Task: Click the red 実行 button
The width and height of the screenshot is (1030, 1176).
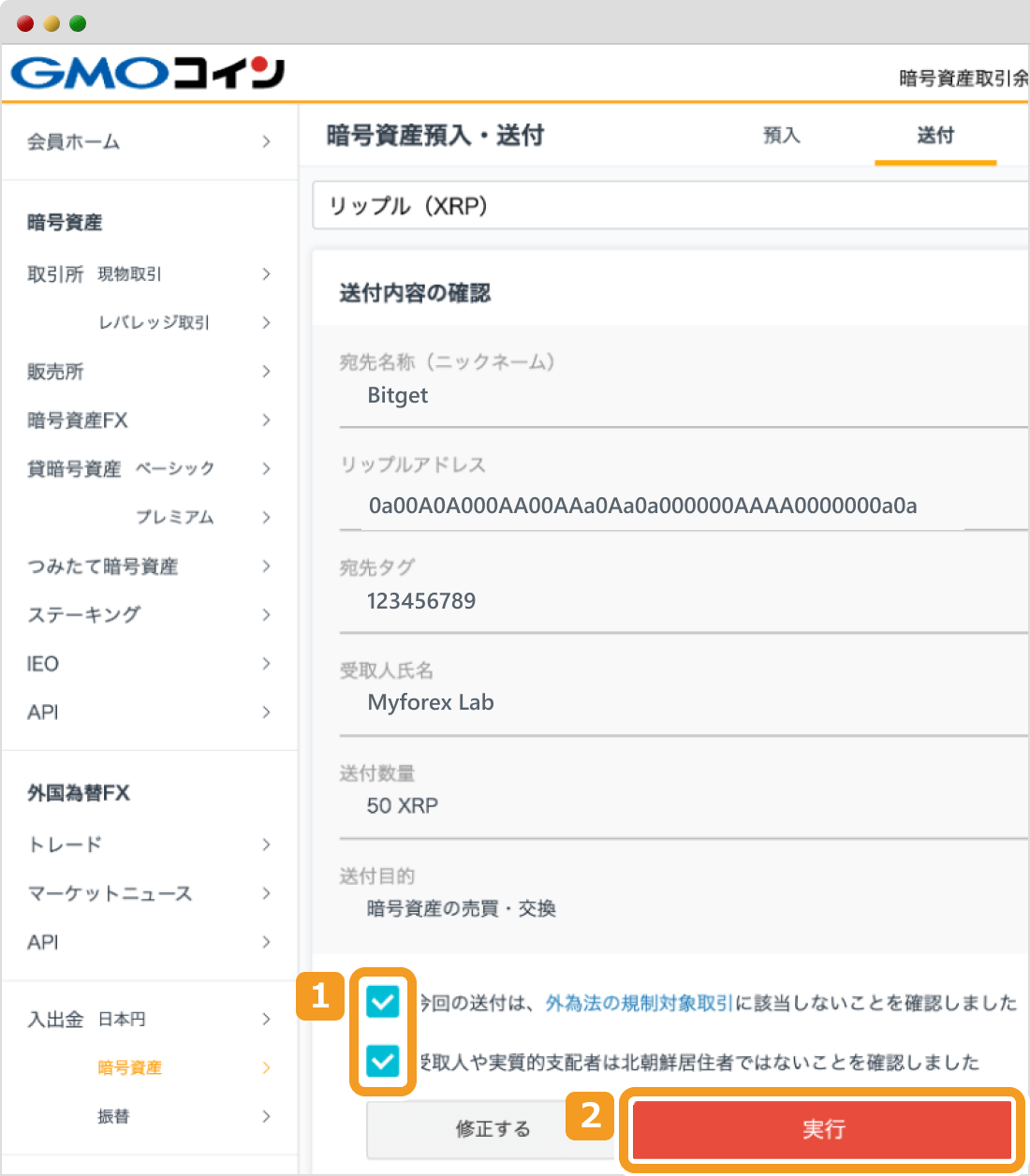Action: (823, 1130)
